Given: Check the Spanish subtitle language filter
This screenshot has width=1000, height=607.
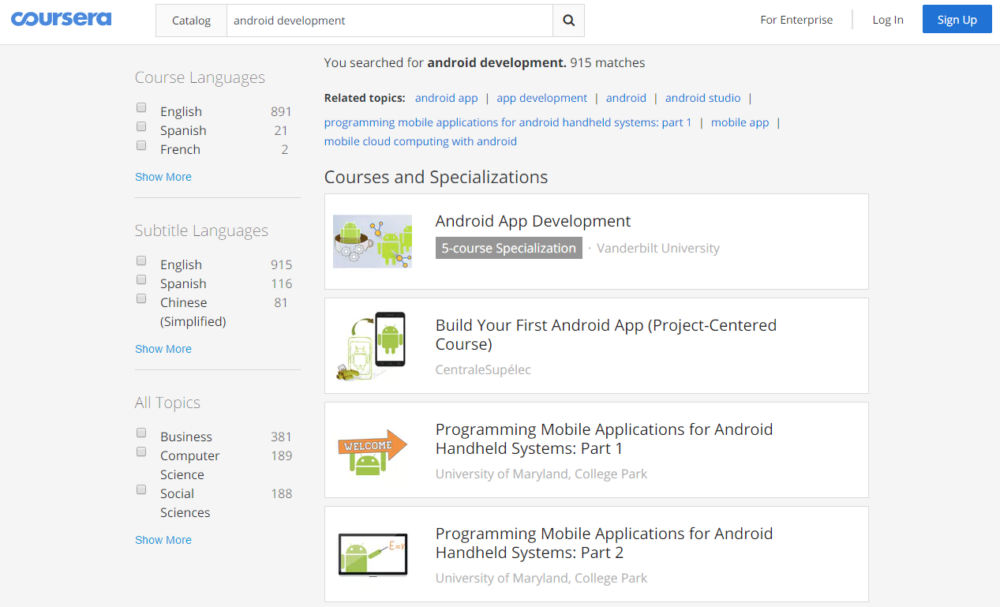Looking at the screenshot, I should pyautogui.click(x=141, y=280).
